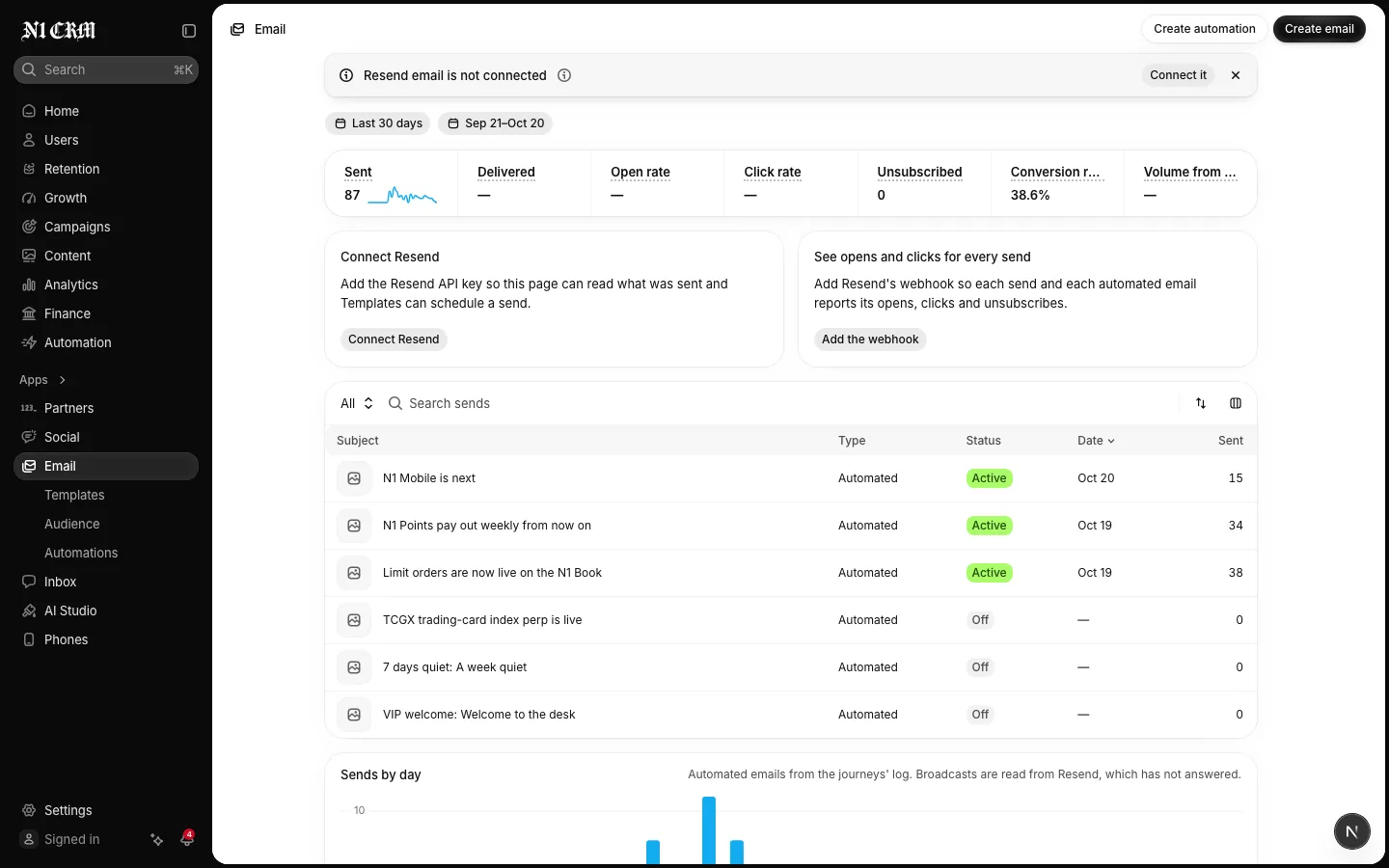Click Subject column header

[358, 441]
